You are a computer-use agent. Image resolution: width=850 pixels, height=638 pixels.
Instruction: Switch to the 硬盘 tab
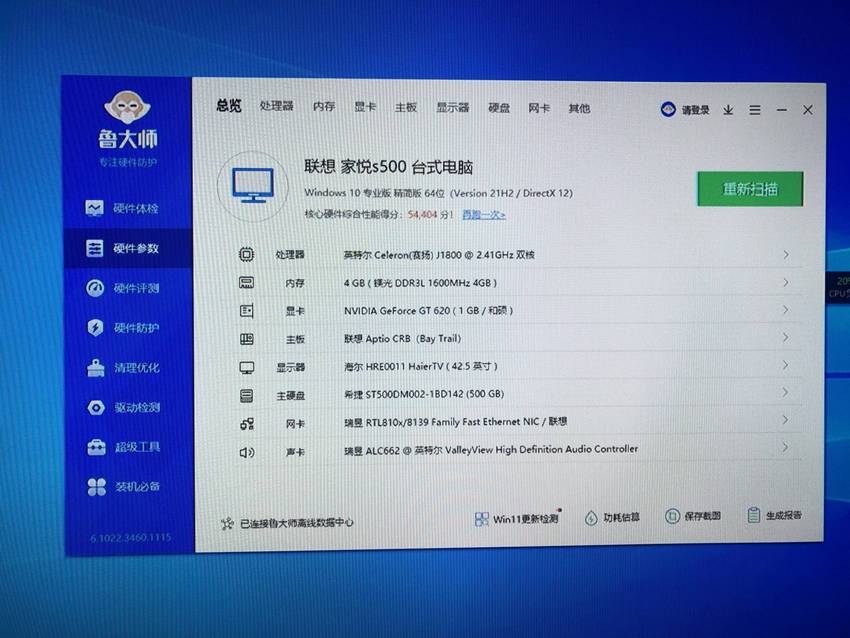tap(499, 108)
